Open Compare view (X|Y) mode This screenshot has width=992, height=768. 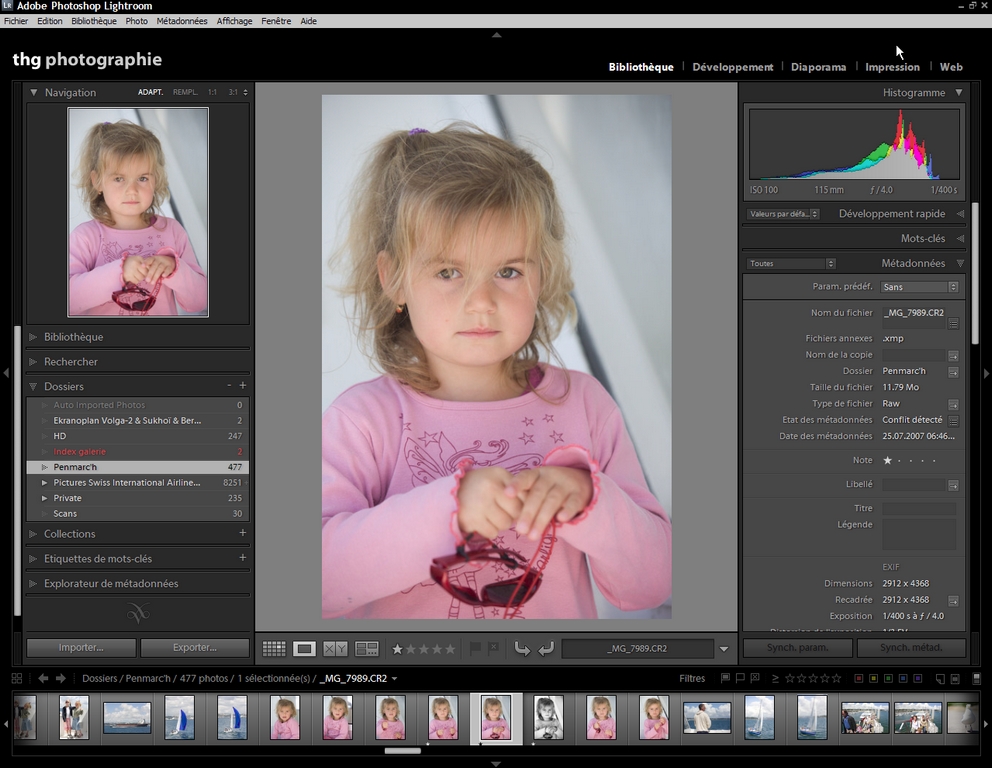click(x=335, y=649)
